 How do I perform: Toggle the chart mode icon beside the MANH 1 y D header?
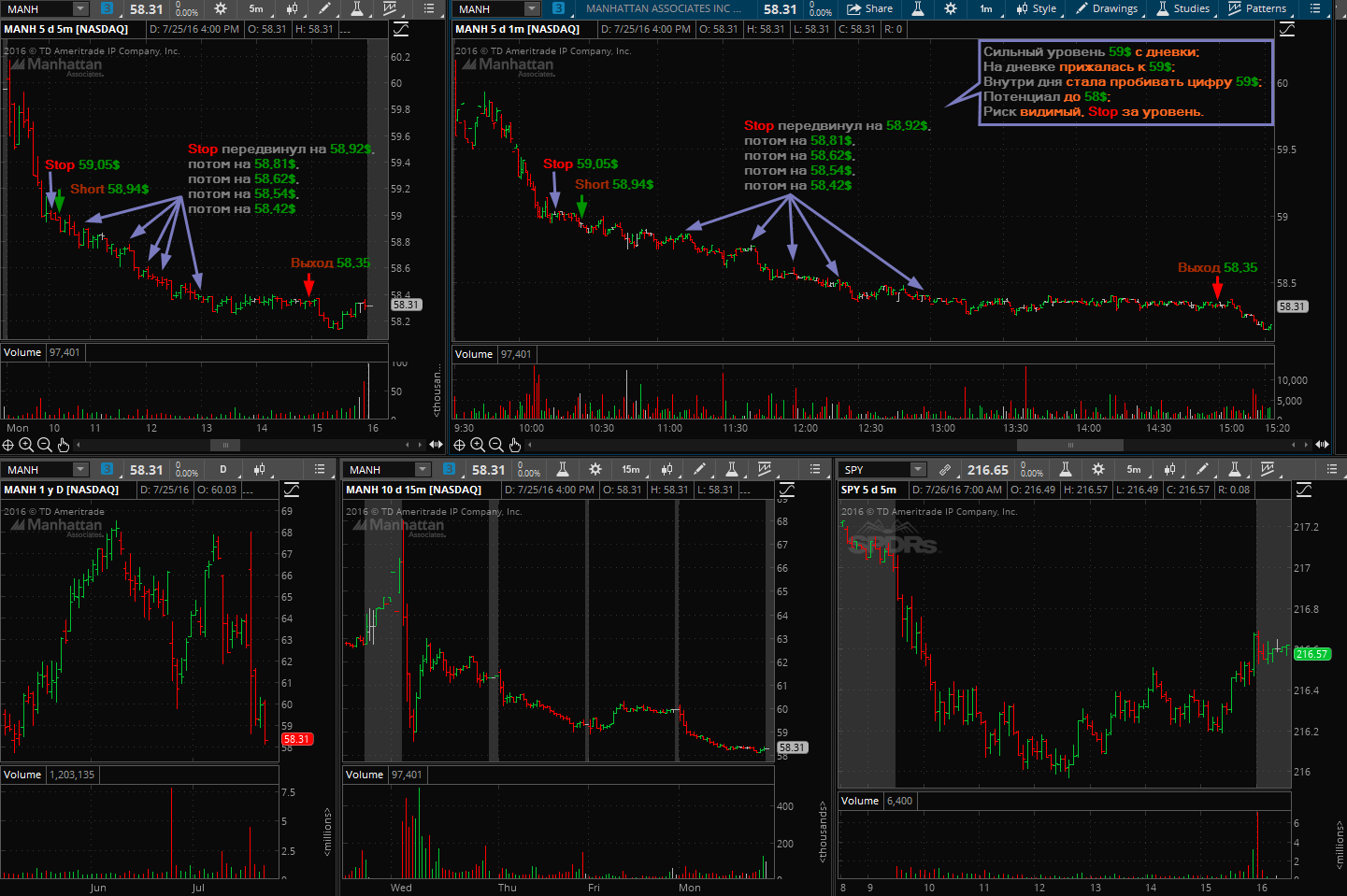tap(292, 490)
